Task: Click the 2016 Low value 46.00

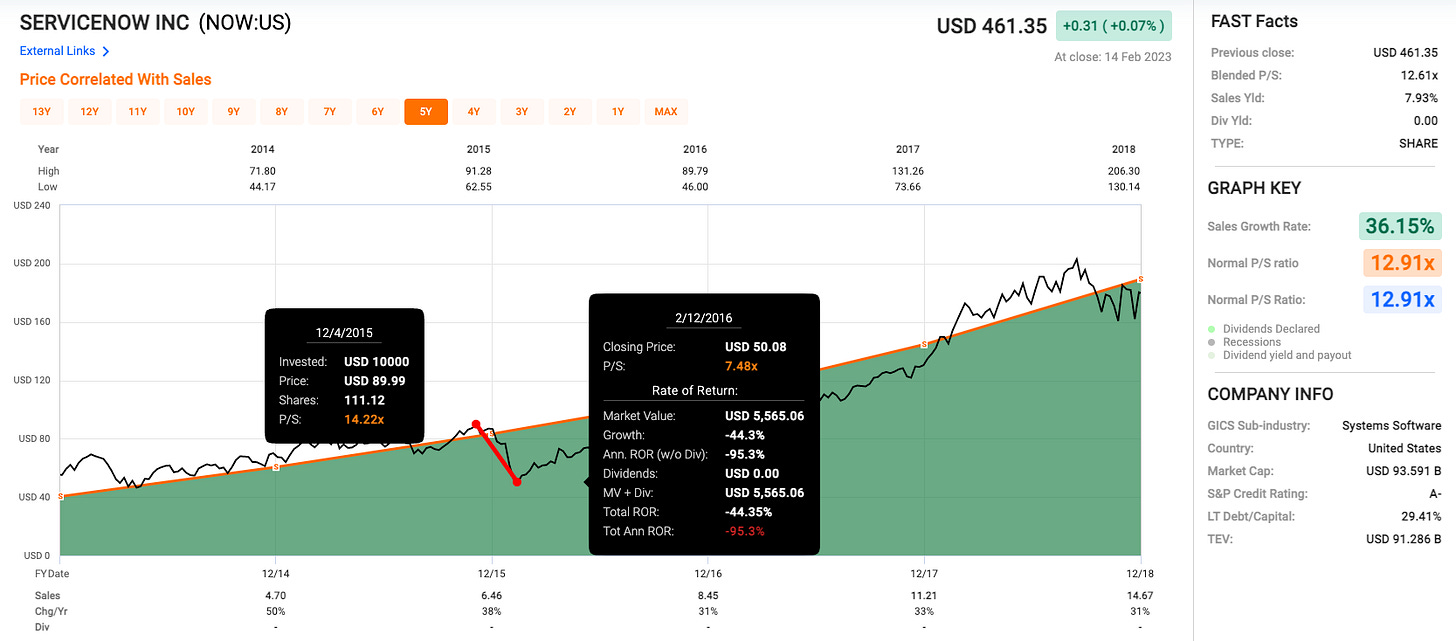Action: [x=694, y=186]
